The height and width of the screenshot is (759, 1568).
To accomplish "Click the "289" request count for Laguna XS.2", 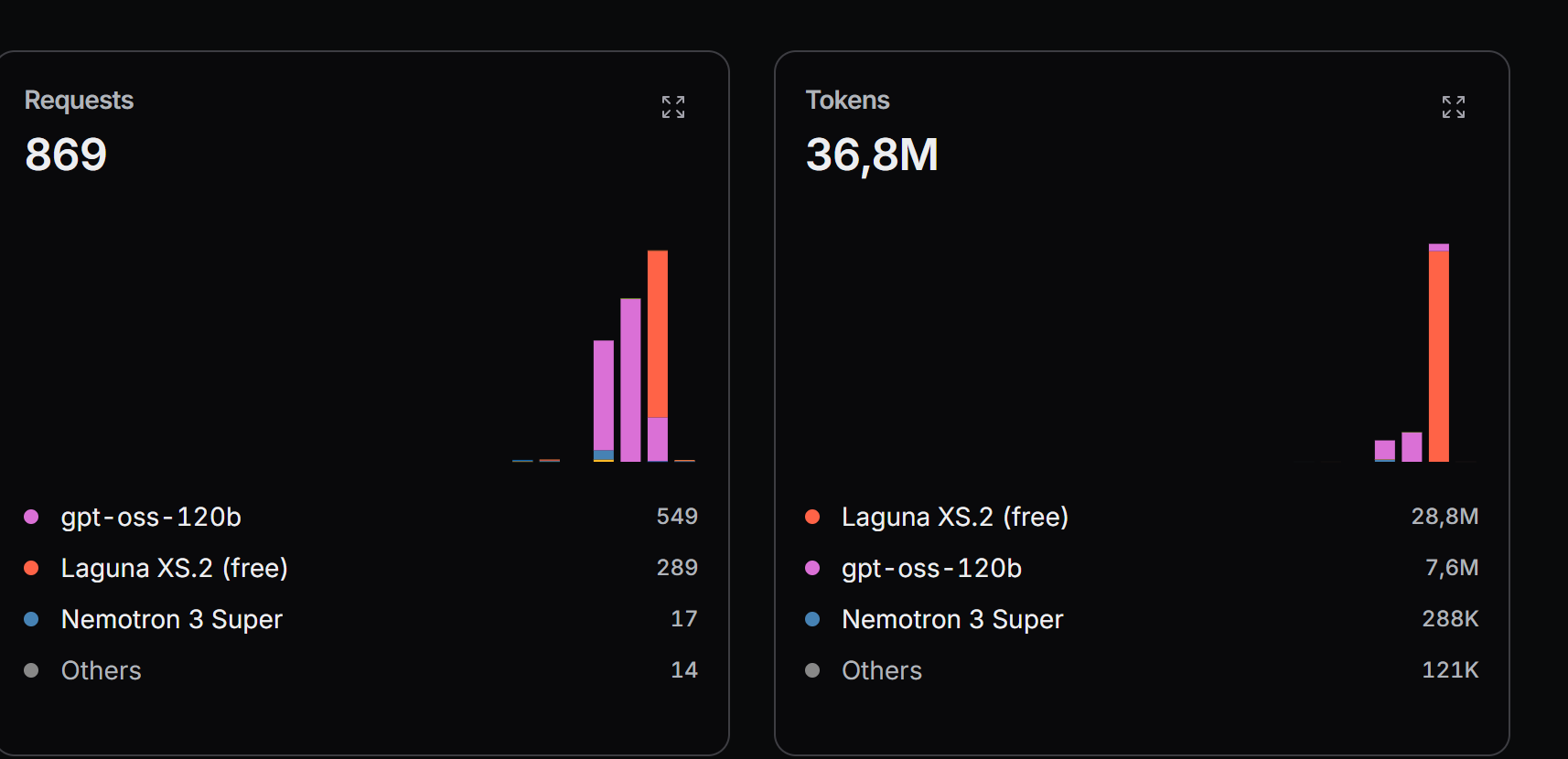I will pos(677,568).
